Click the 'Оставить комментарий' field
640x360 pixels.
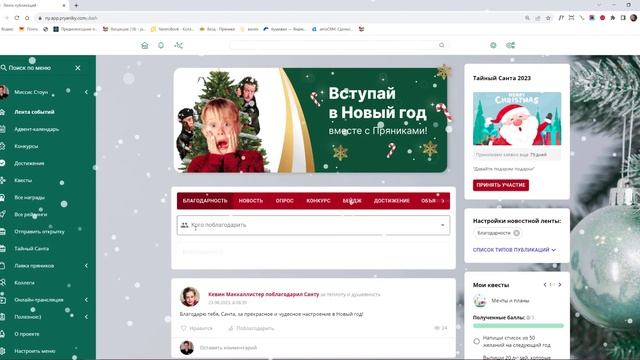coord(229,348)
